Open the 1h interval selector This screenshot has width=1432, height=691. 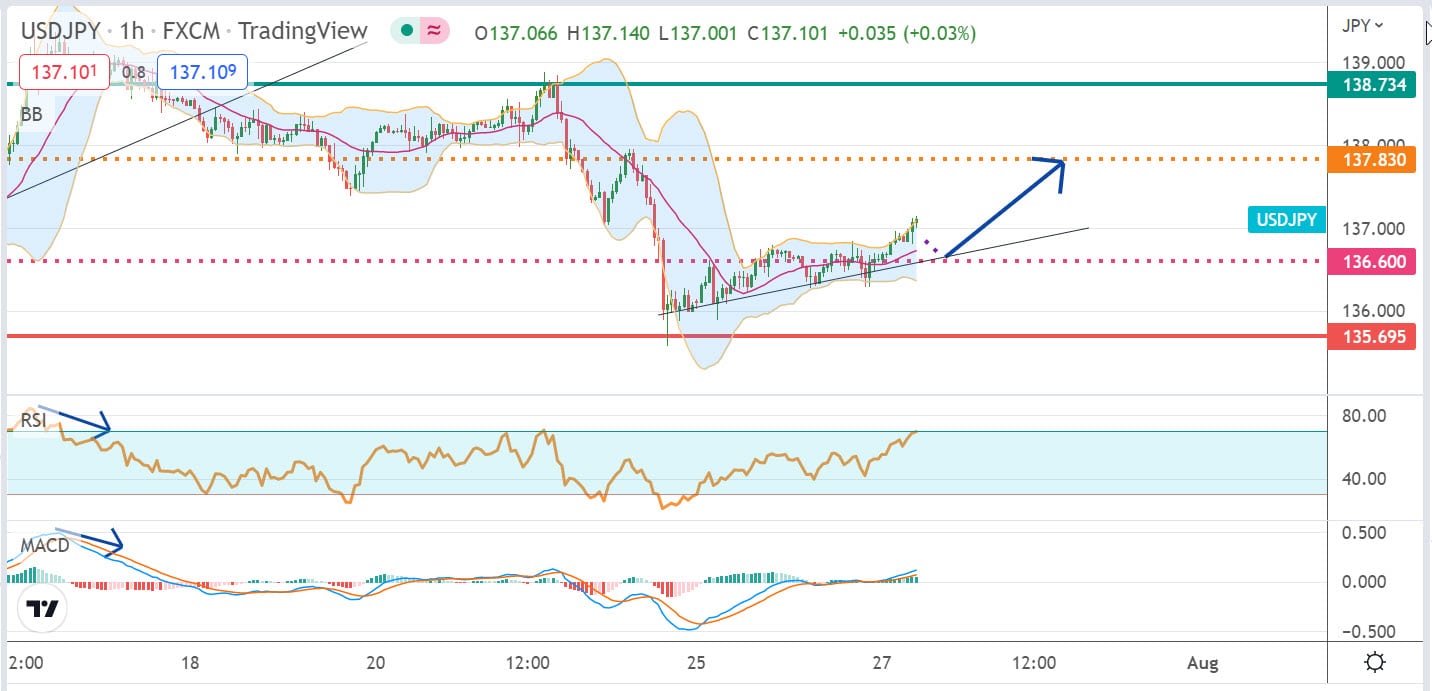coord(131,32)
